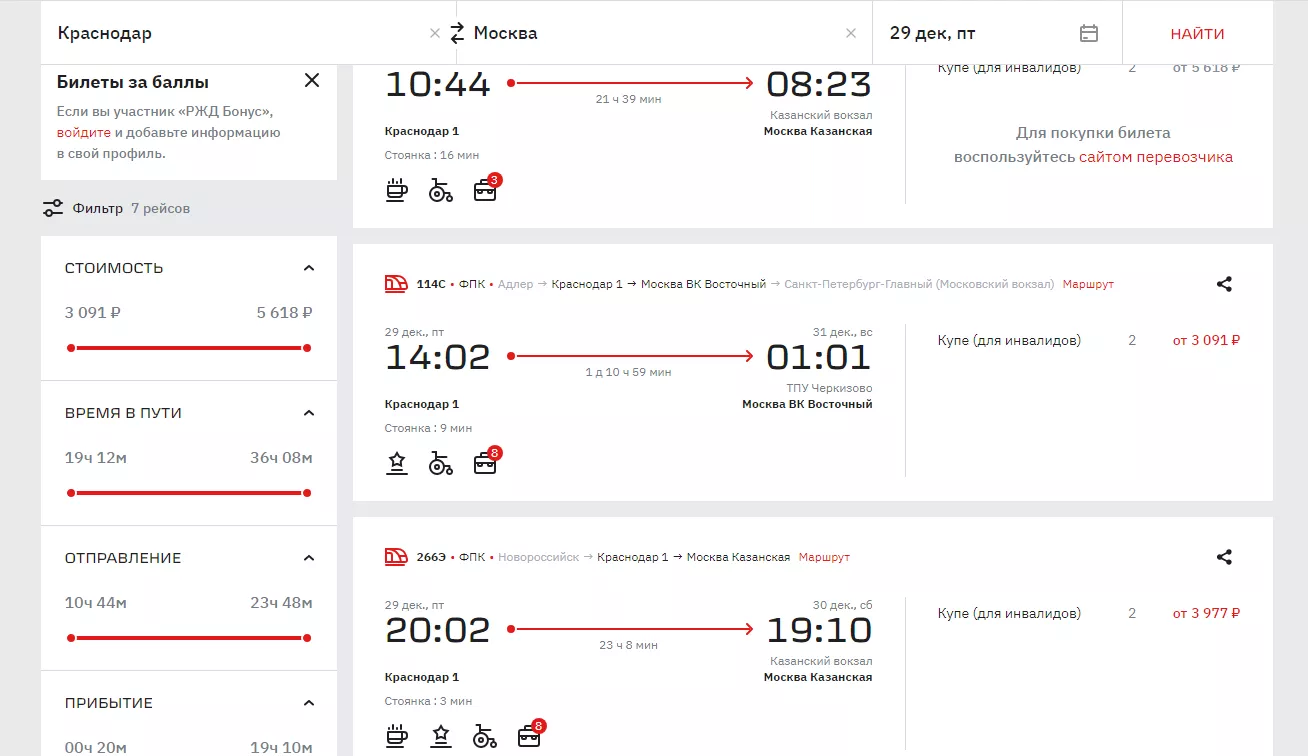Swap departure and destination cities
The width and height of the screenshot is (1308, 756).
pyautogui.click(x=457, y=33)
